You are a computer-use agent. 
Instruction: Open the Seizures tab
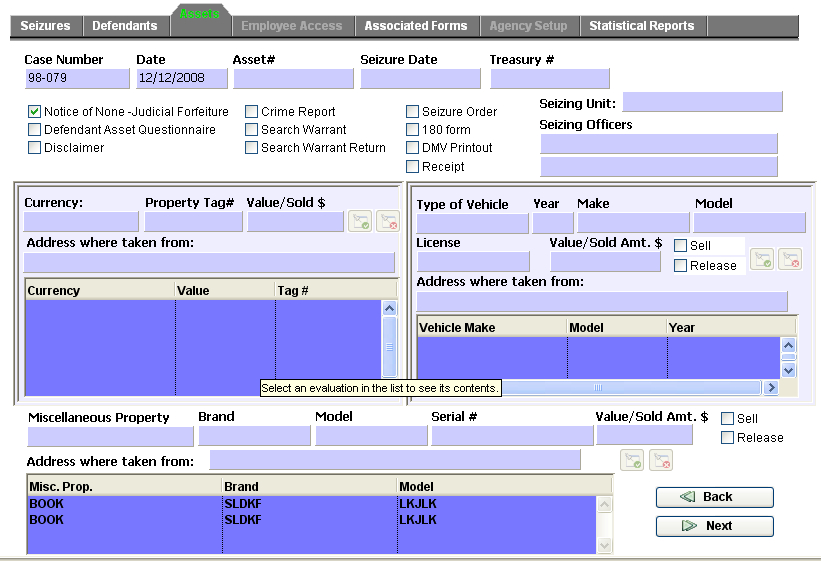(x=46, y=26)
